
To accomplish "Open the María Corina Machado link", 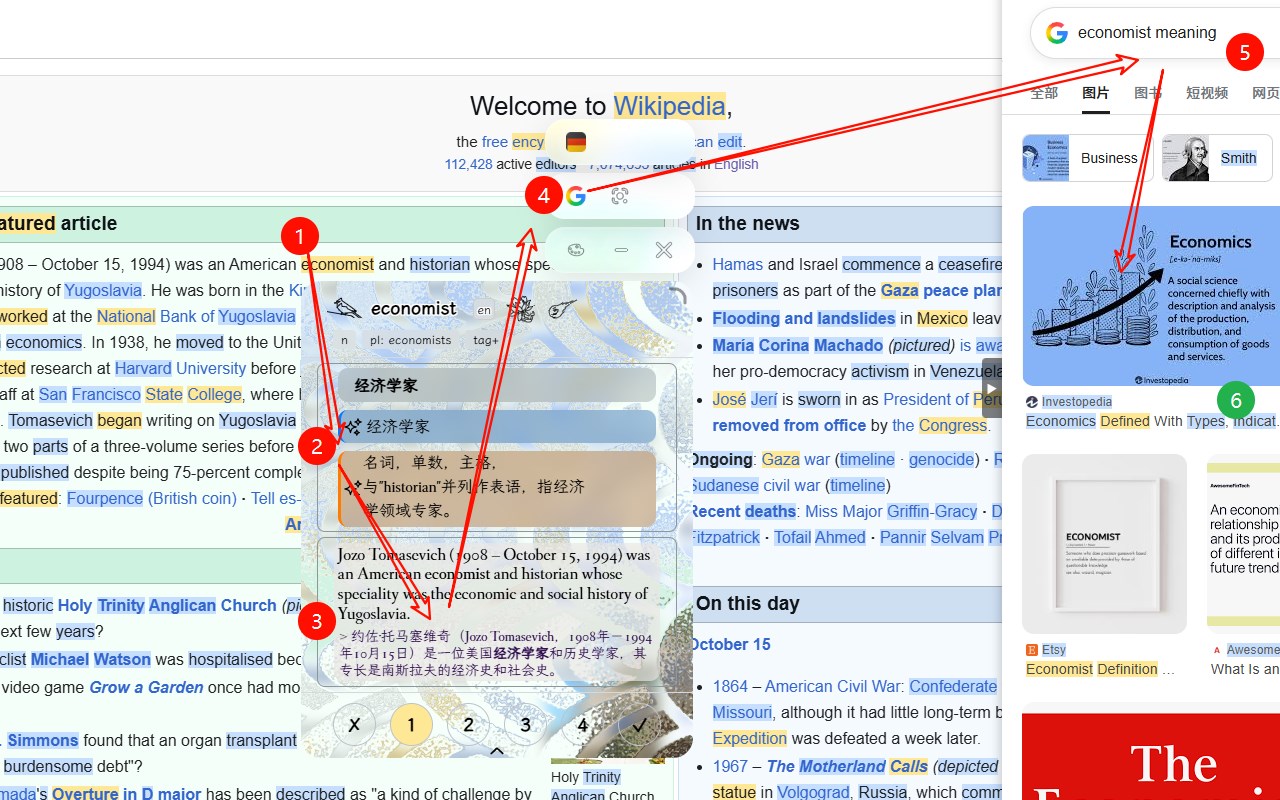I will 798,345.
